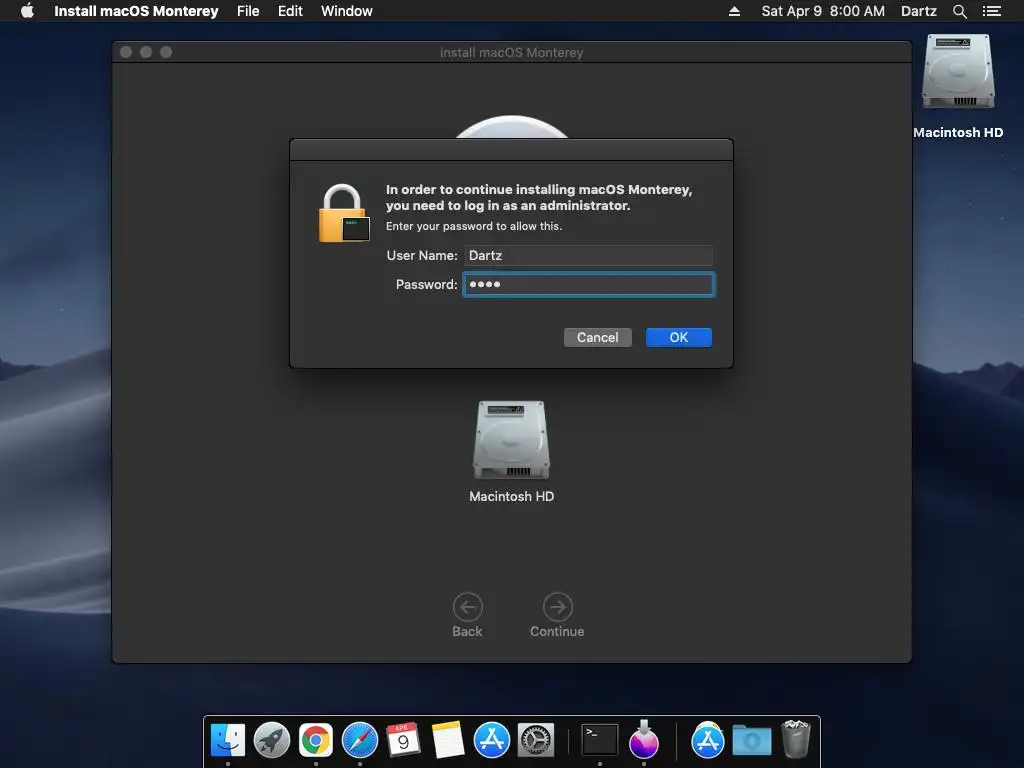Open Notes from the Dock

coord(447,740)
